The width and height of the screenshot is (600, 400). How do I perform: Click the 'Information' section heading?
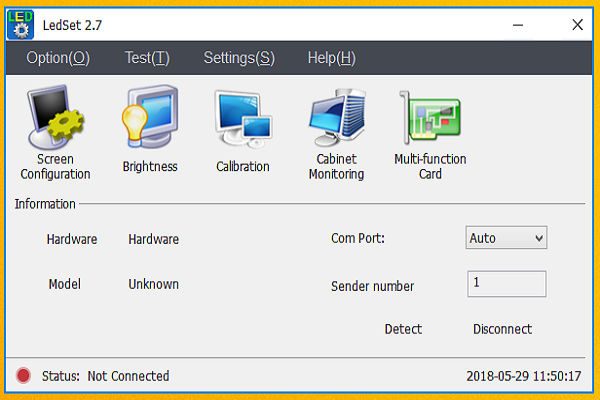click(x=45, y=204)
